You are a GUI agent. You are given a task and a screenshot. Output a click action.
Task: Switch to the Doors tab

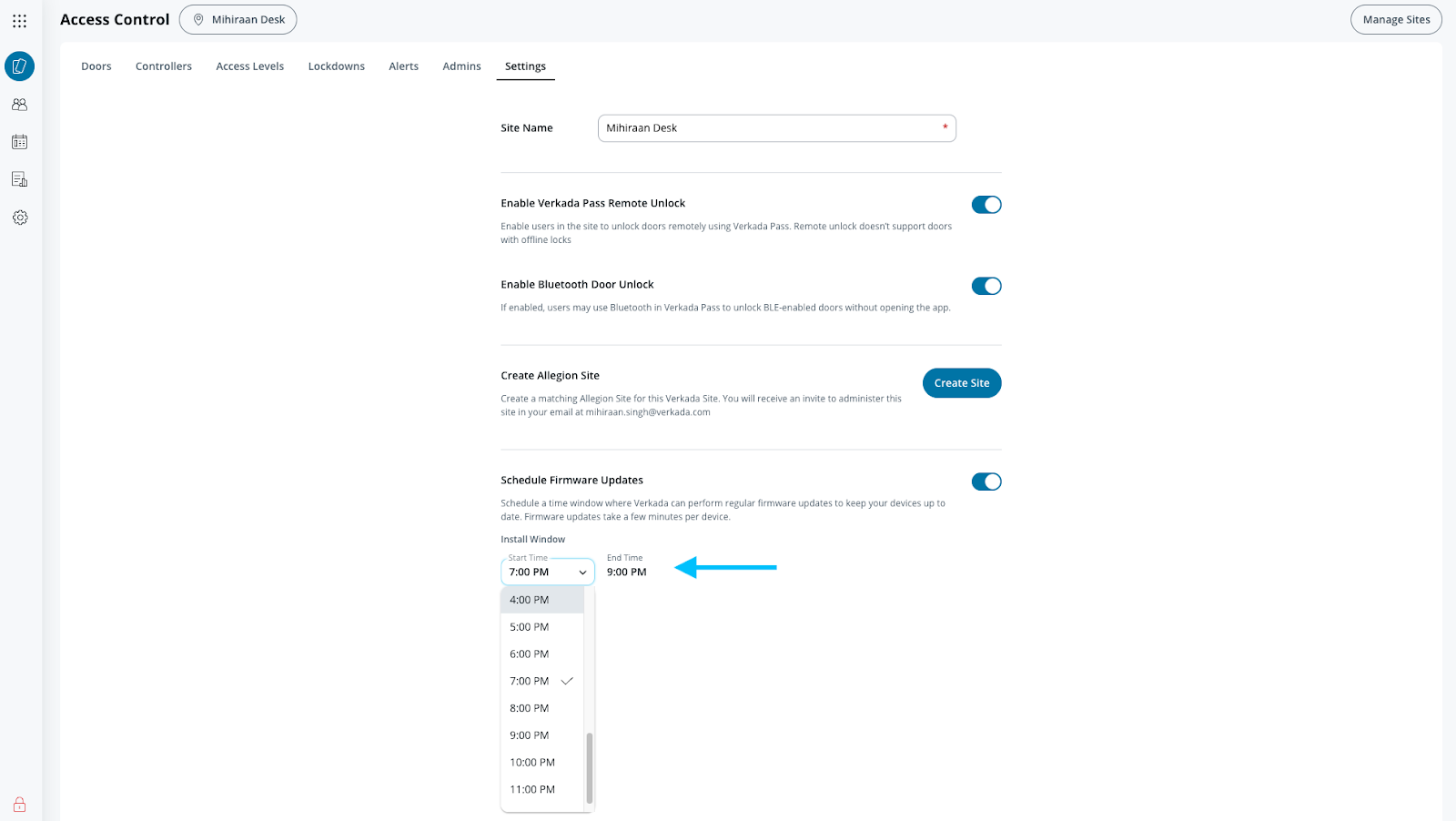pos(96,66)
